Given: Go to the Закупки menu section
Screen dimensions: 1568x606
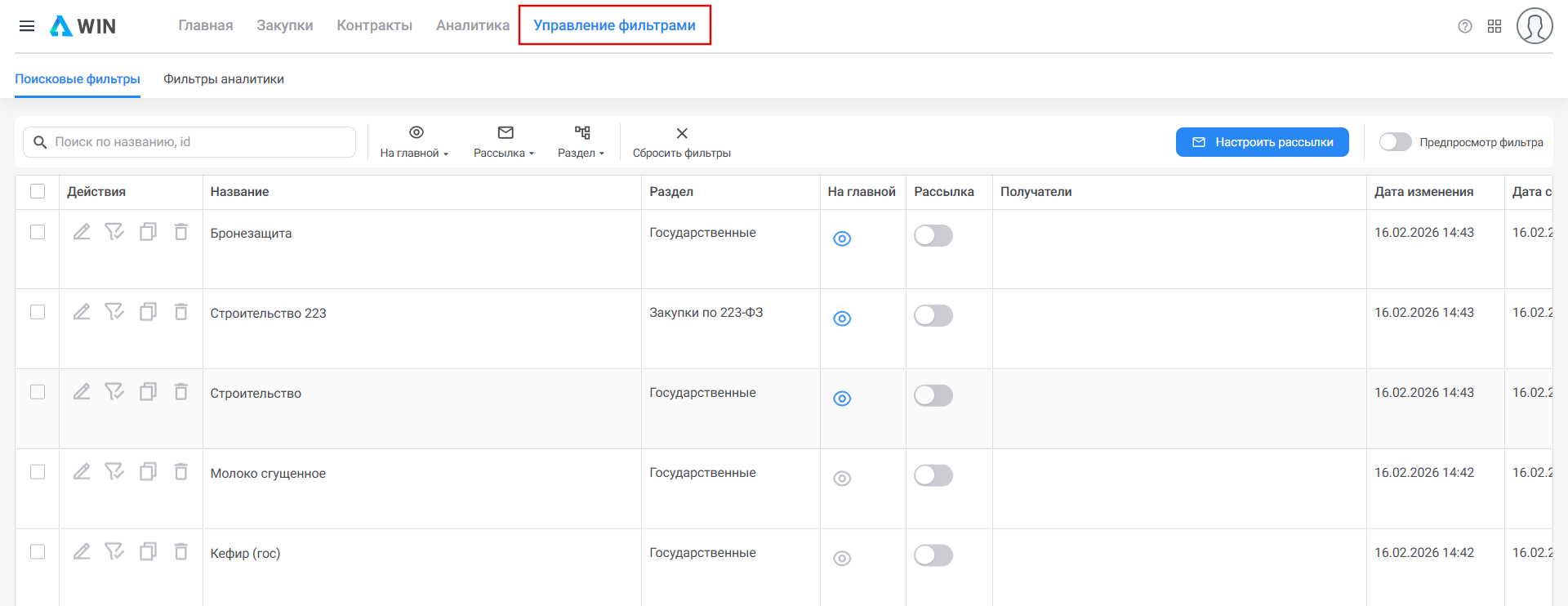Looking at the screenshot, I should (x=284, y=25).
